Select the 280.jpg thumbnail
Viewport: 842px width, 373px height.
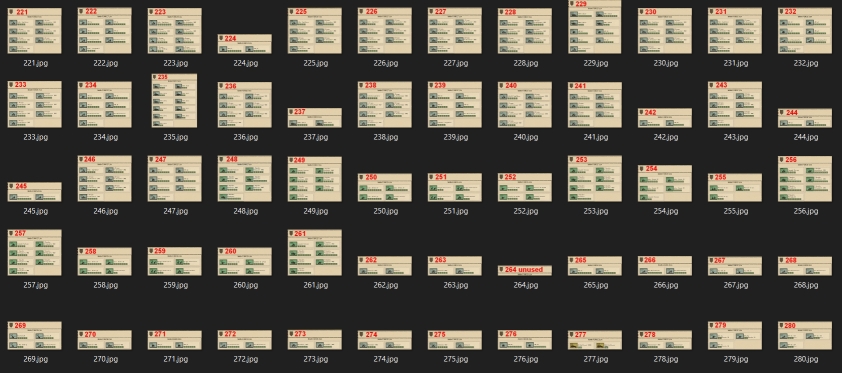pos(804,335)
